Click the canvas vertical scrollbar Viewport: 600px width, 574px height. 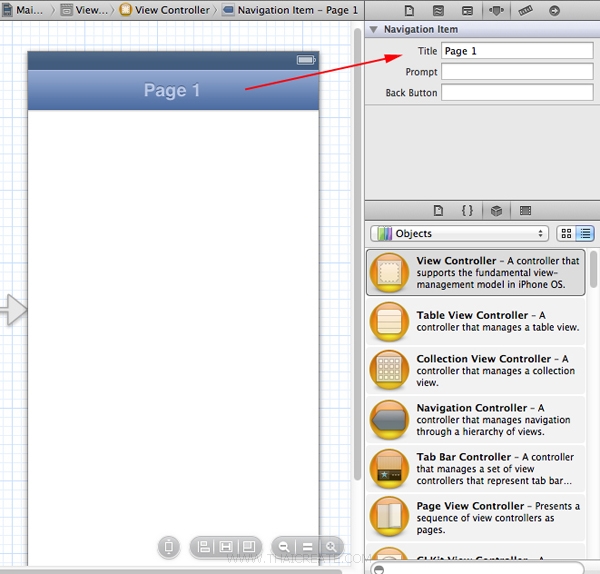357,253
